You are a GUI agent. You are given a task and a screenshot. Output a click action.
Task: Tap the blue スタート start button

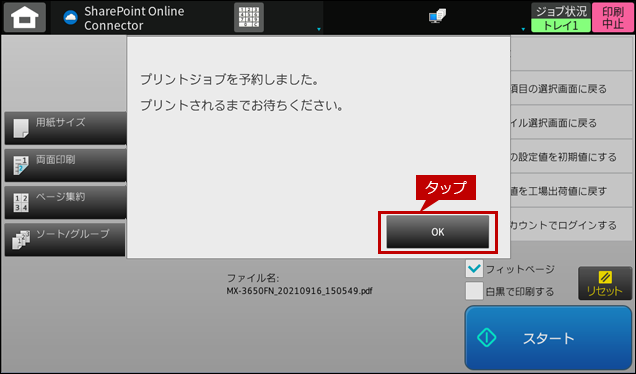click(548, 337)
